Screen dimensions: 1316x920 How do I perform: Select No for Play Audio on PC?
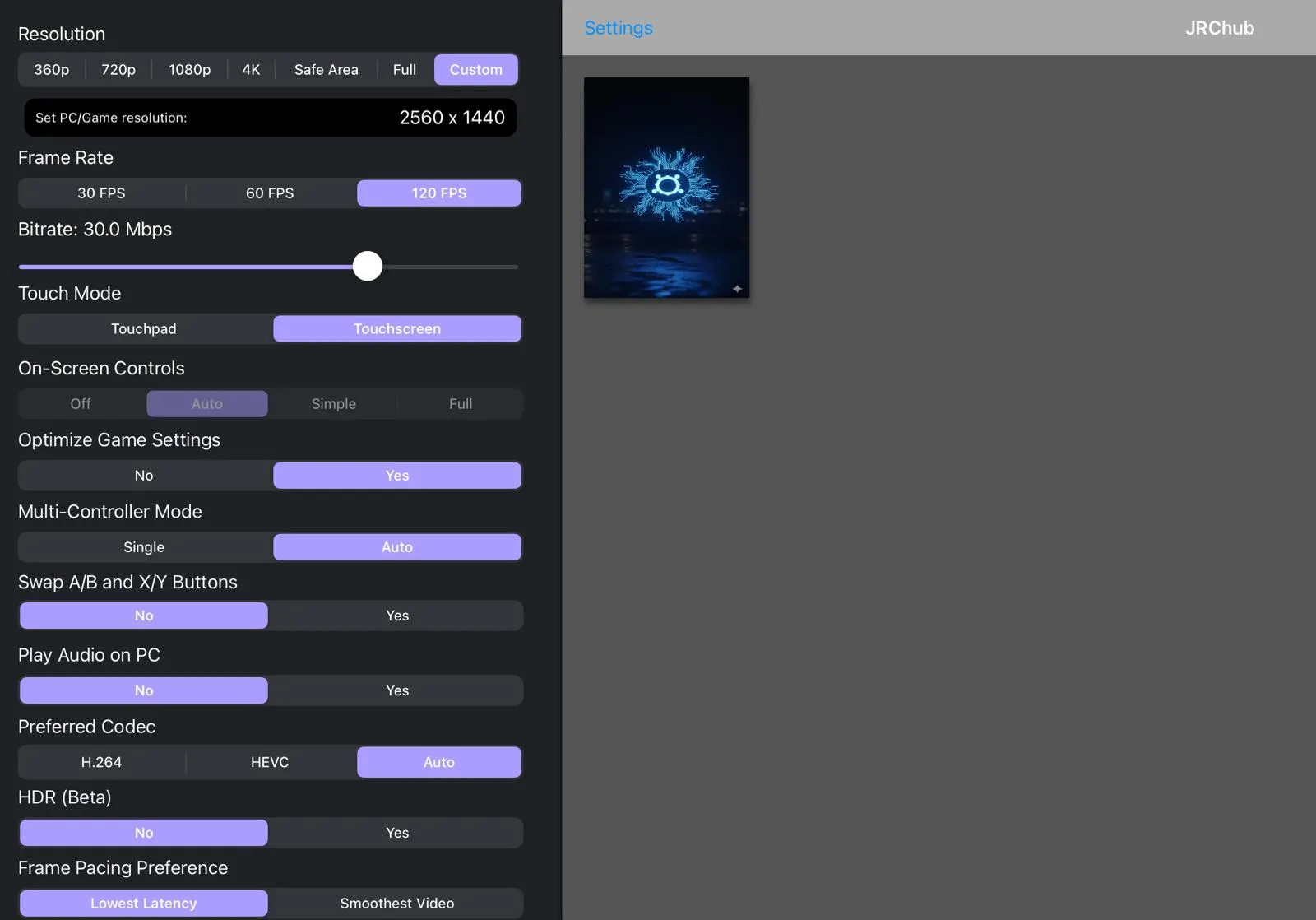(x=144, y=690)
